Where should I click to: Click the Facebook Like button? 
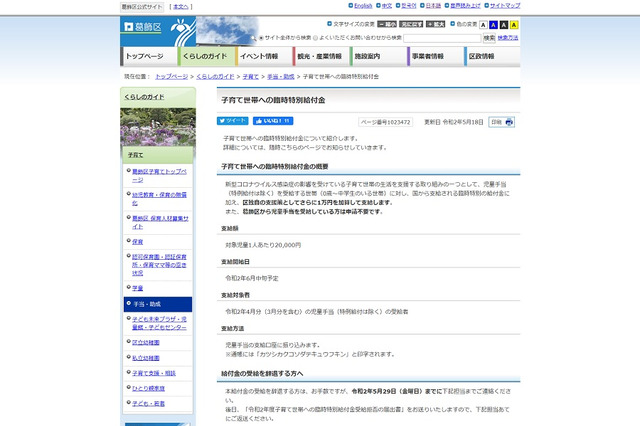pos(273,121)
